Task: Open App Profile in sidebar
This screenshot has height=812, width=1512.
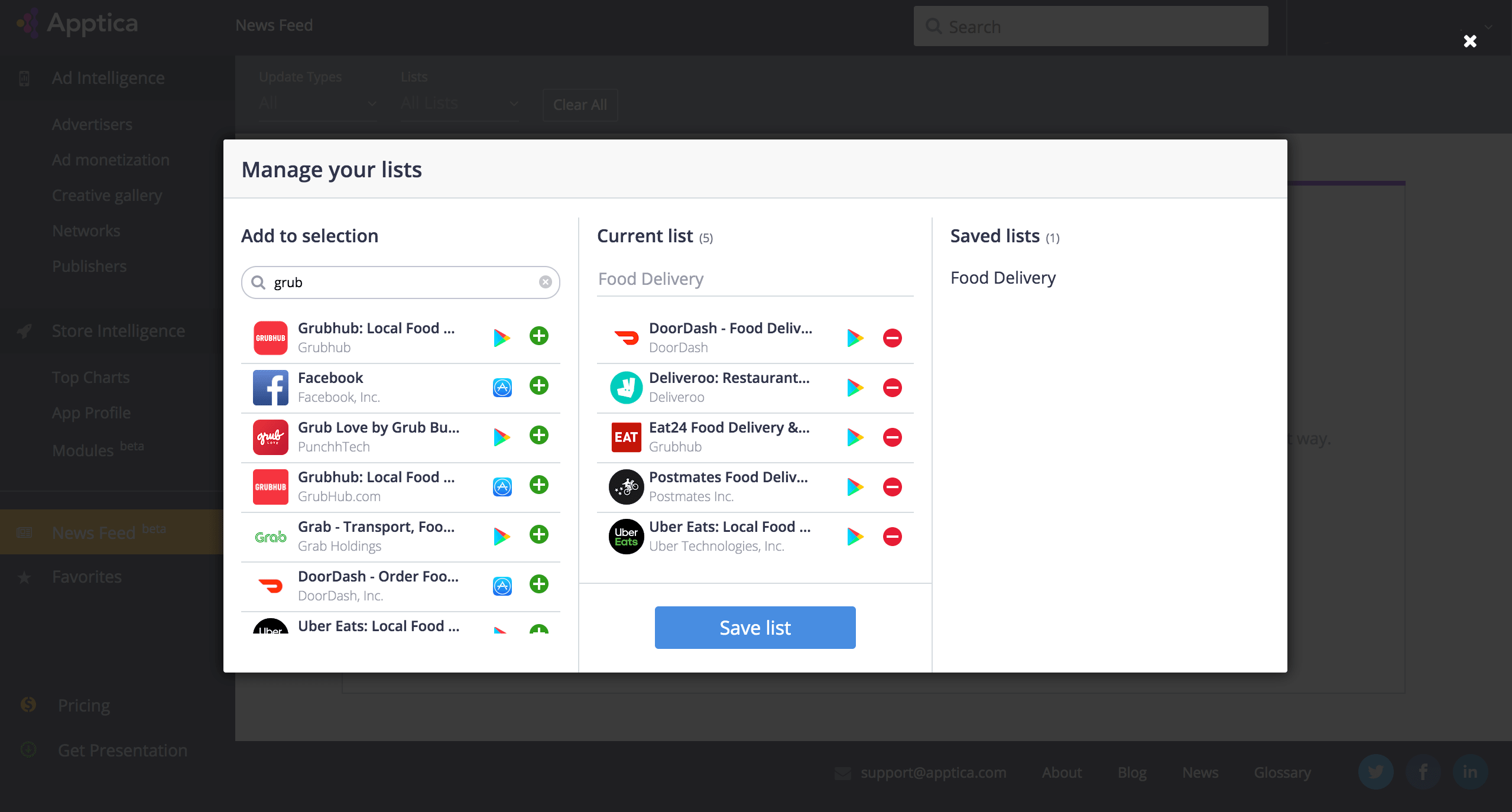Action: [92, 413]
